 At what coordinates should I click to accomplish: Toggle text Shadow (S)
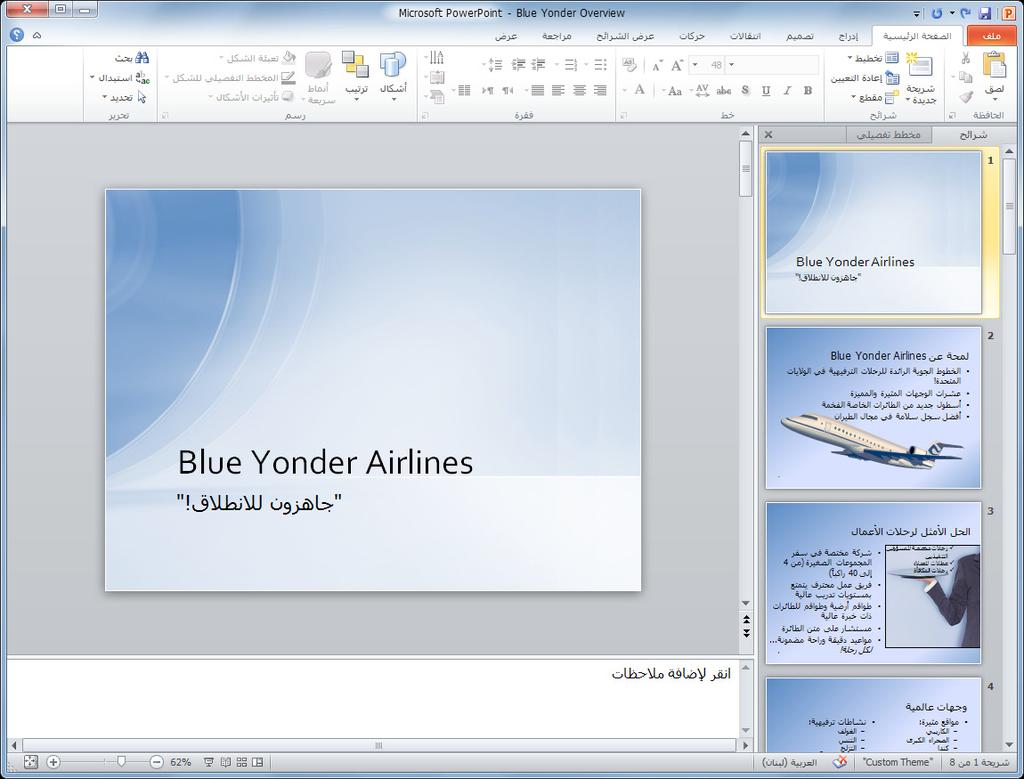[745, 91]
